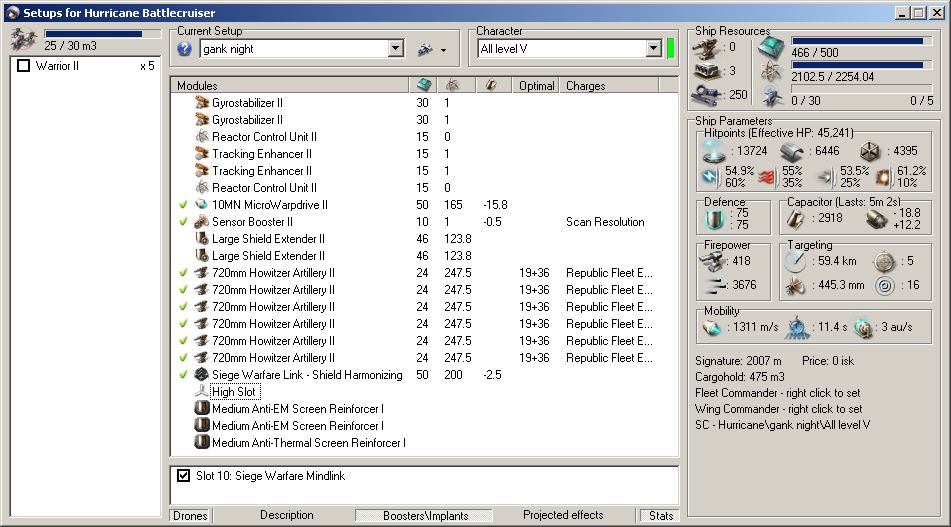Click Wing Commander right click to set
The image size is (951, 527).
[779, 409]
